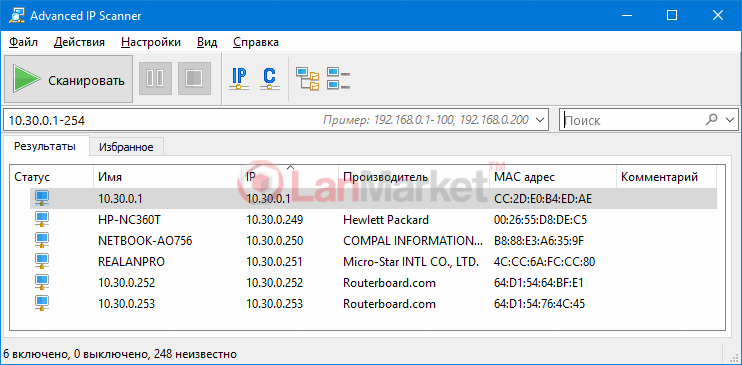
Task: Click the Advanced IP Scanner title icon
Action: pyautogui.click(x=17, y=15)
